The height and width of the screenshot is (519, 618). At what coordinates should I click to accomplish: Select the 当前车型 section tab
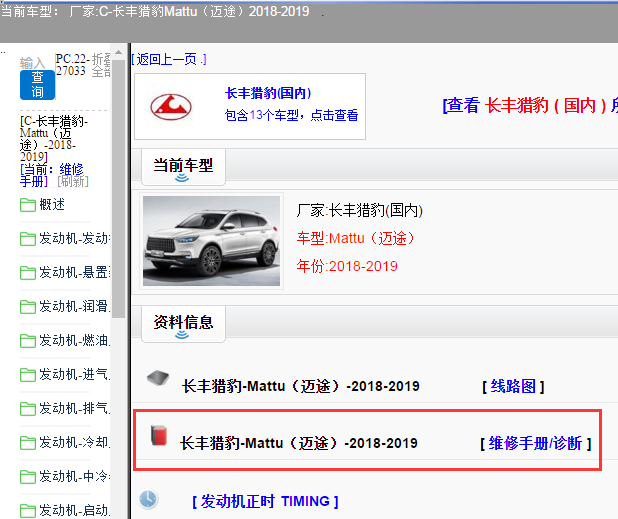pos(183,167)
